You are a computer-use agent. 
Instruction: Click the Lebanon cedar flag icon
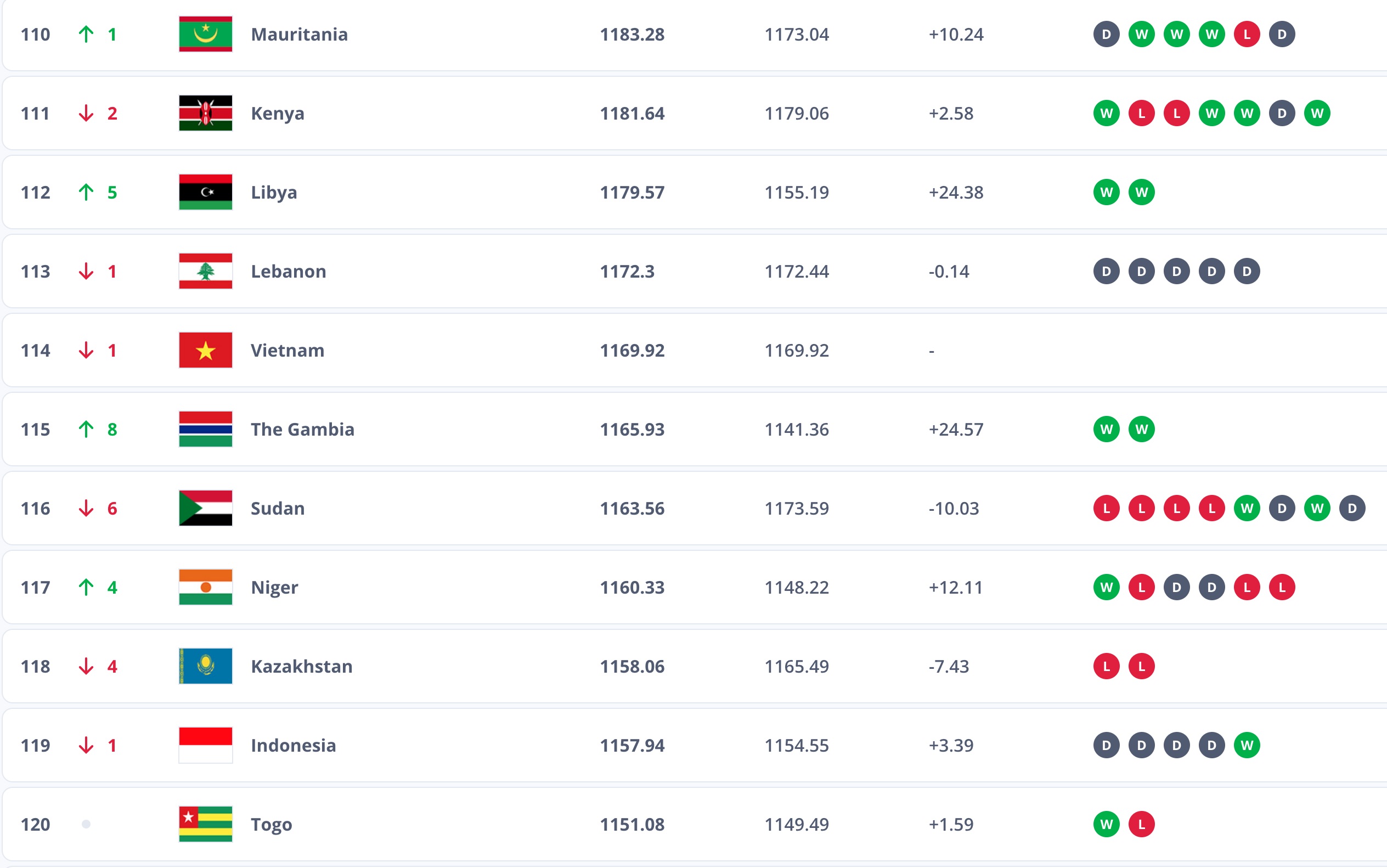pos(206,271)
